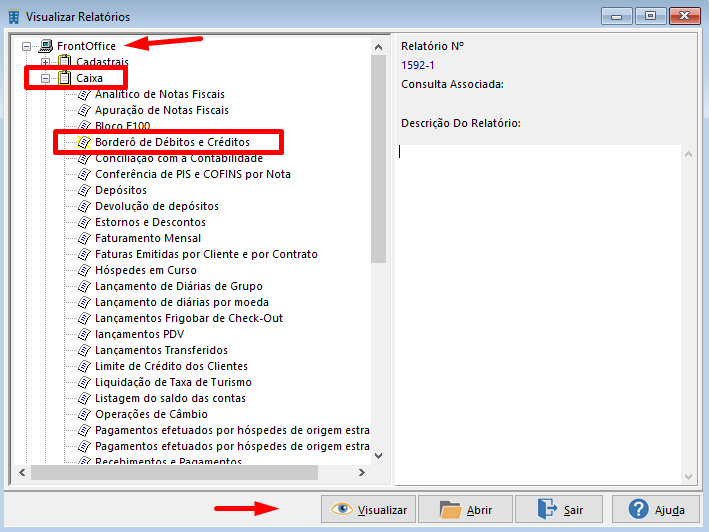Screen dimensions: 709x532
Task: Select Analítico de Notas Fiscais report
Action: [160, 94]
